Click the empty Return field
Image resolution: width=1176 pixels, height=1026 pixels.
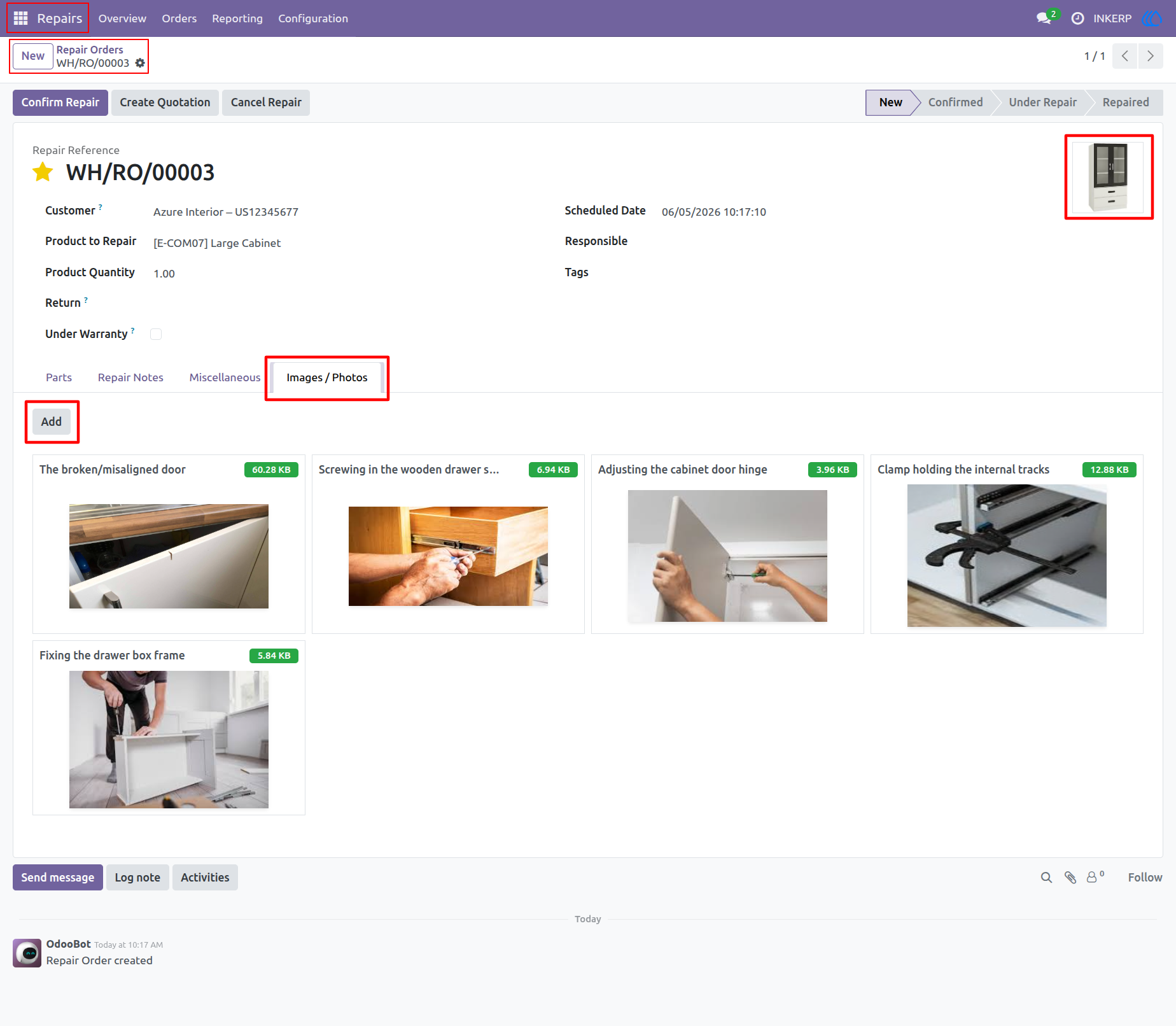click(x=344, y=303)
